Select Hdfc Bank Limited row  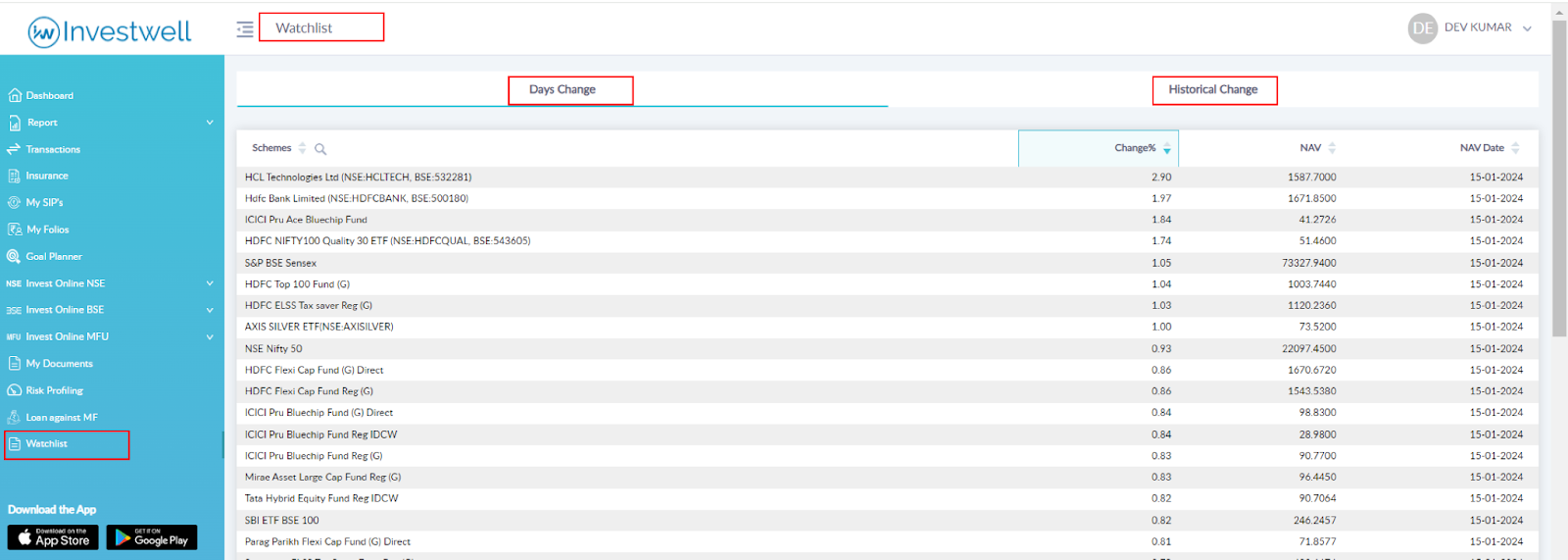point(887,198)
